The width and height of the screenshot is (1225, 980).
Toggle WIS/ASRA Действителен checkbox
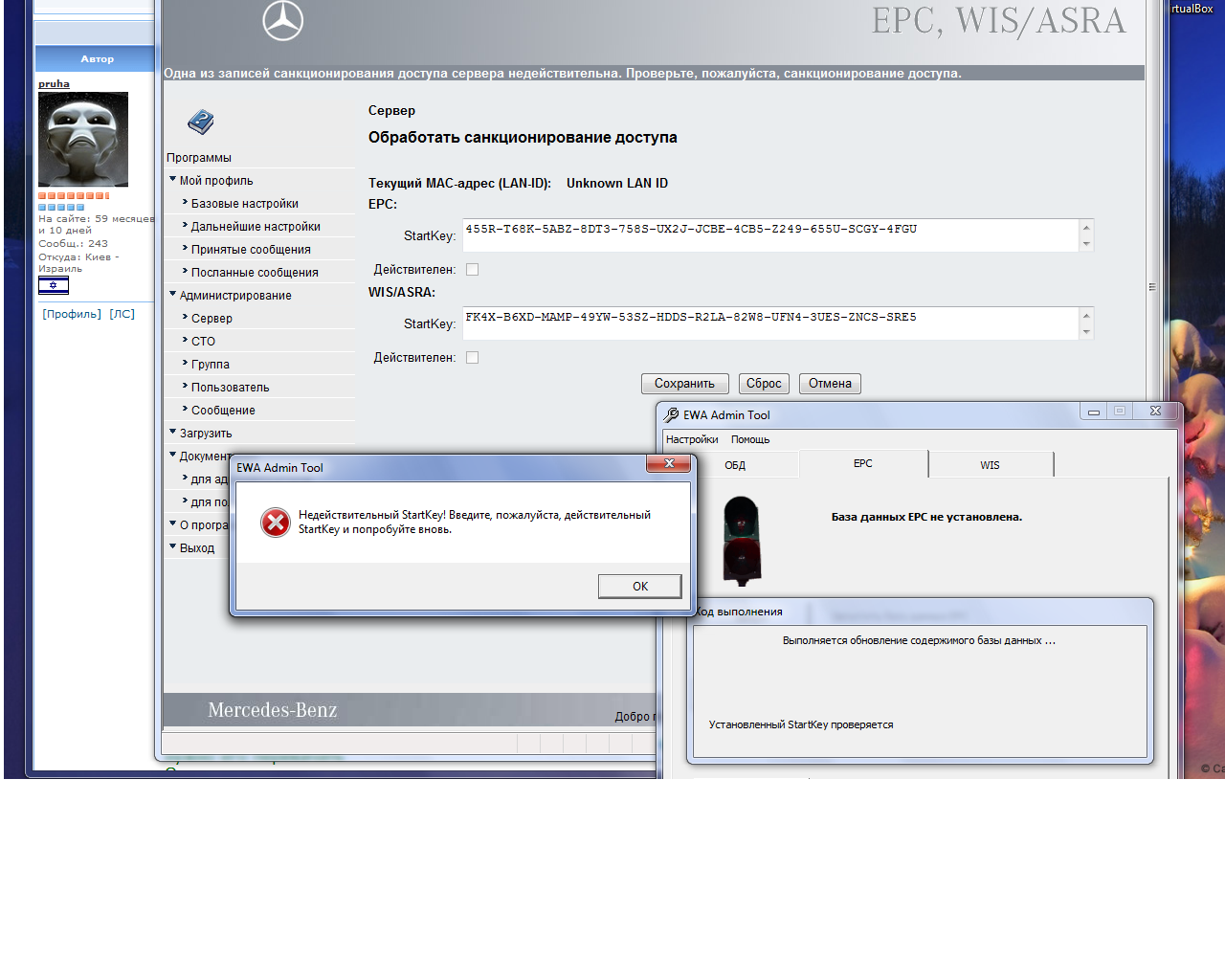[472, 358]
